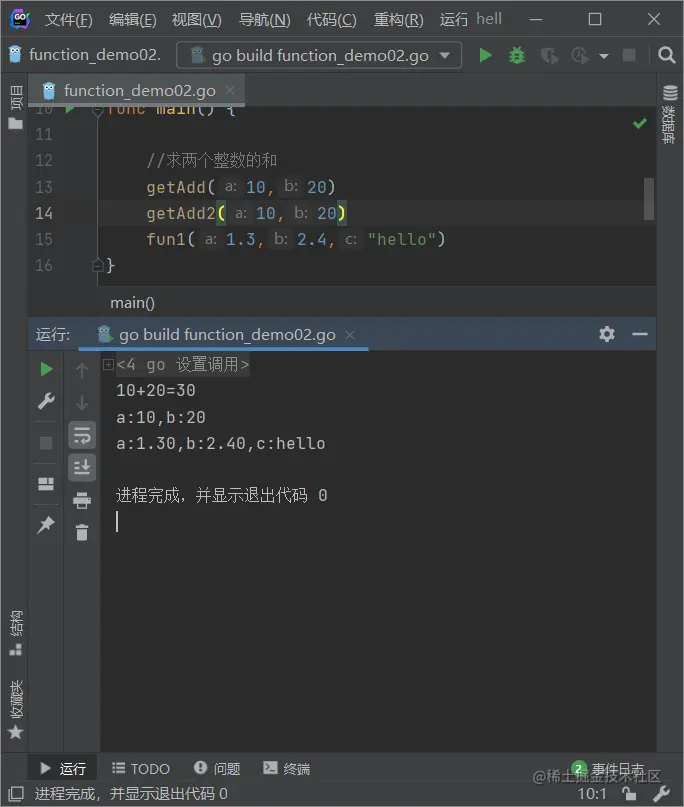Click the wrench icon to modify run configuration

click(46, 401)
